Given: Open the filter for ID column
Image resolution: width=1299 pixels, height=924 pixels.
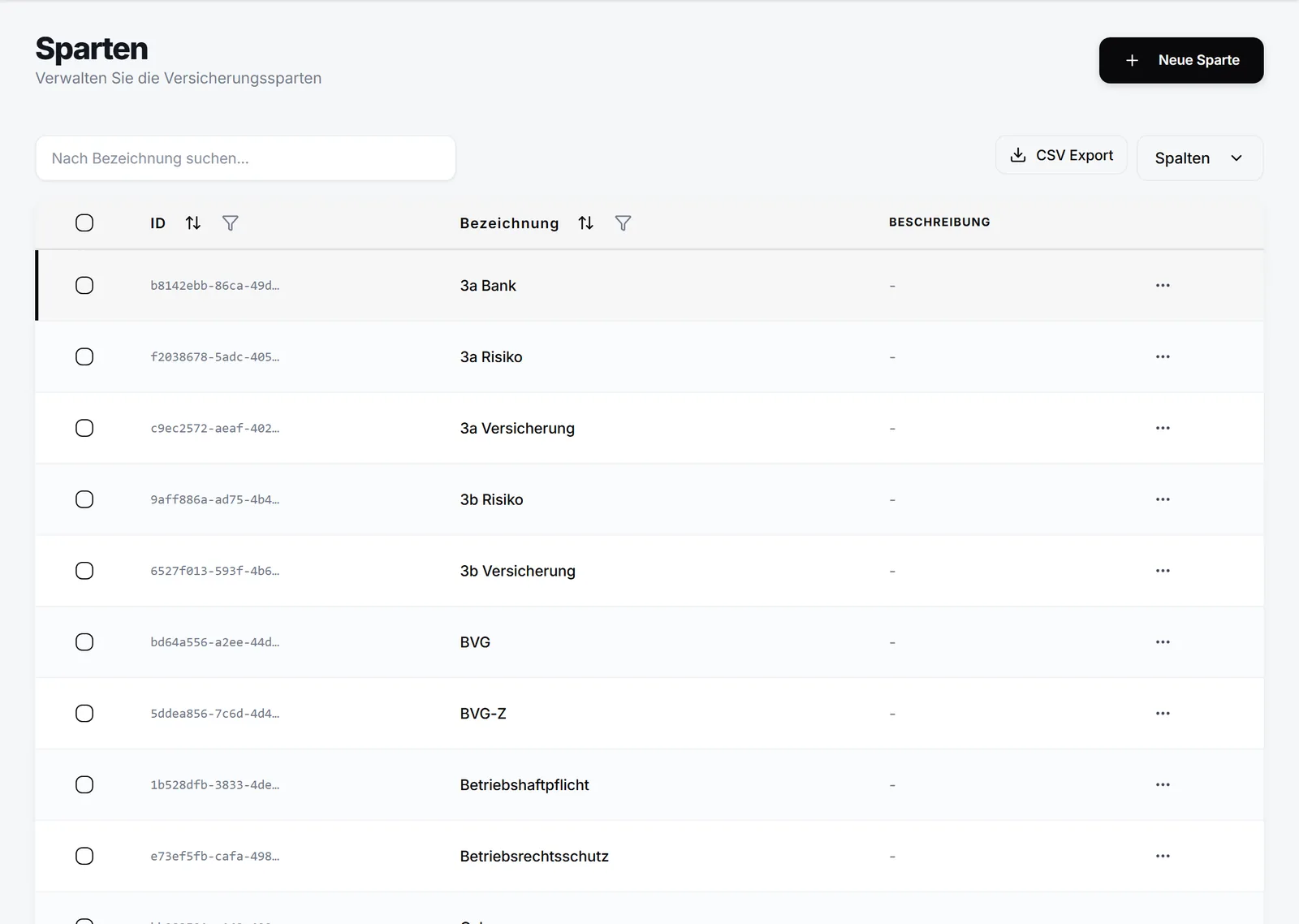Looking at the screenshot, I should (231, 222).
